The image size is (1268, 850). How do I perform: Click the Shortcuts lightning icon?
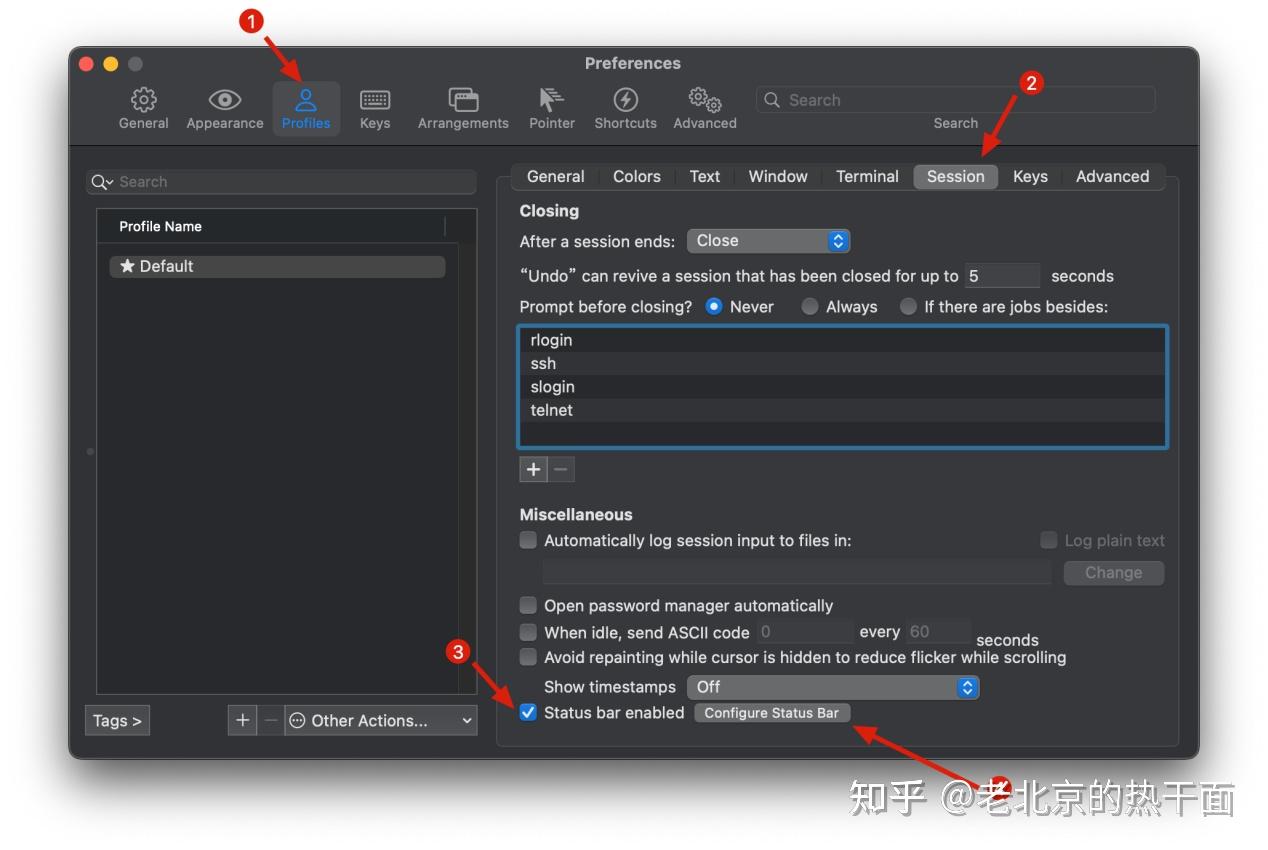625,107
